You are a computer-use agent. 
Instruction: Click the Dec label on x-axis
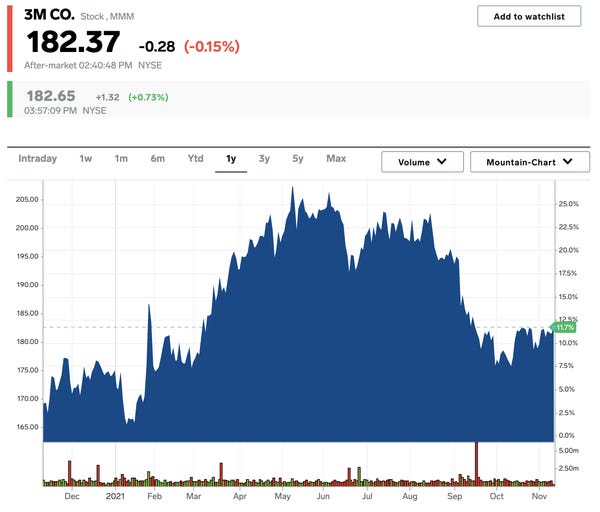pos(72,496)
